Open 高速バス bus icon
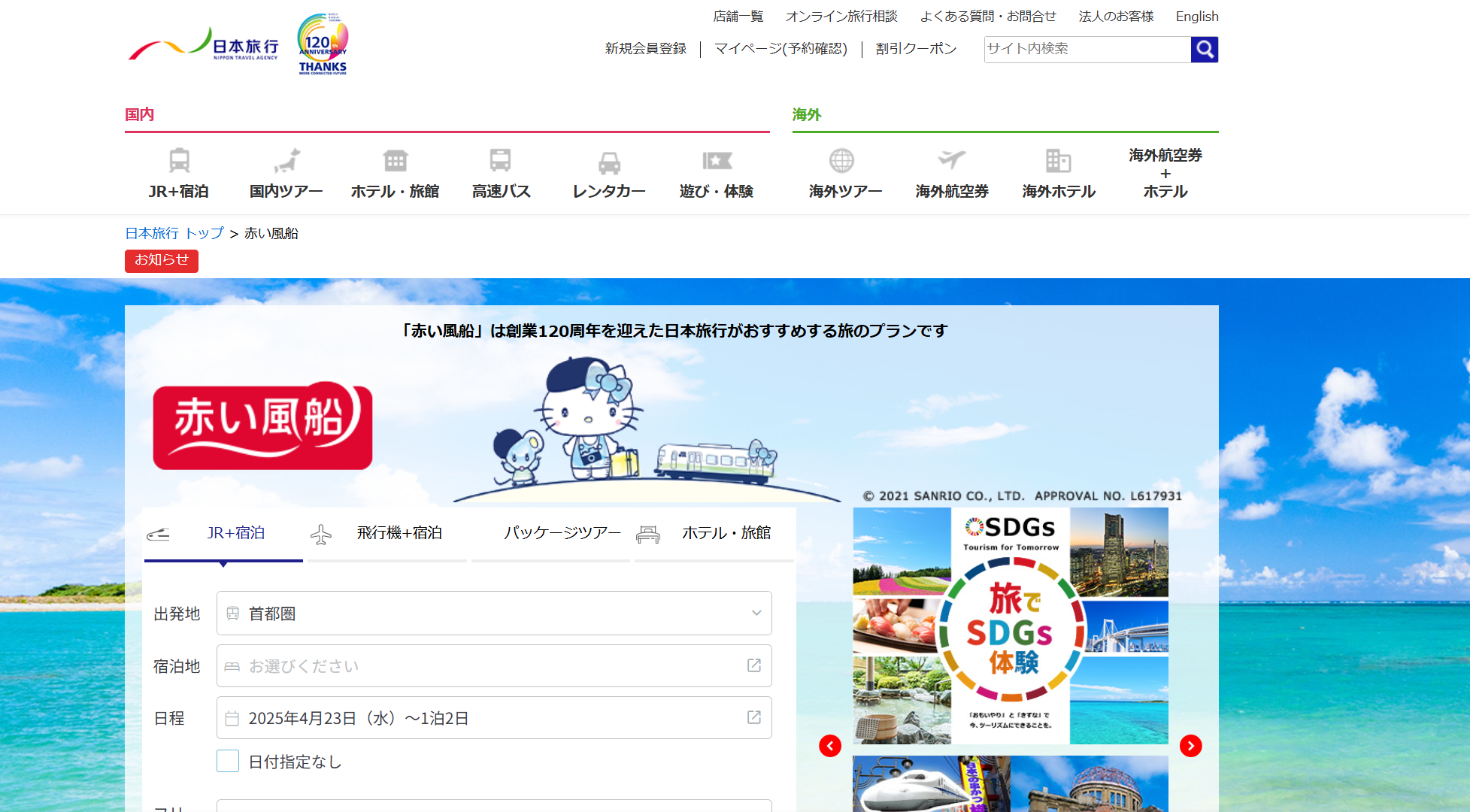The width and height of the screenshot is (1470, 812). click(x=501, y=160)
